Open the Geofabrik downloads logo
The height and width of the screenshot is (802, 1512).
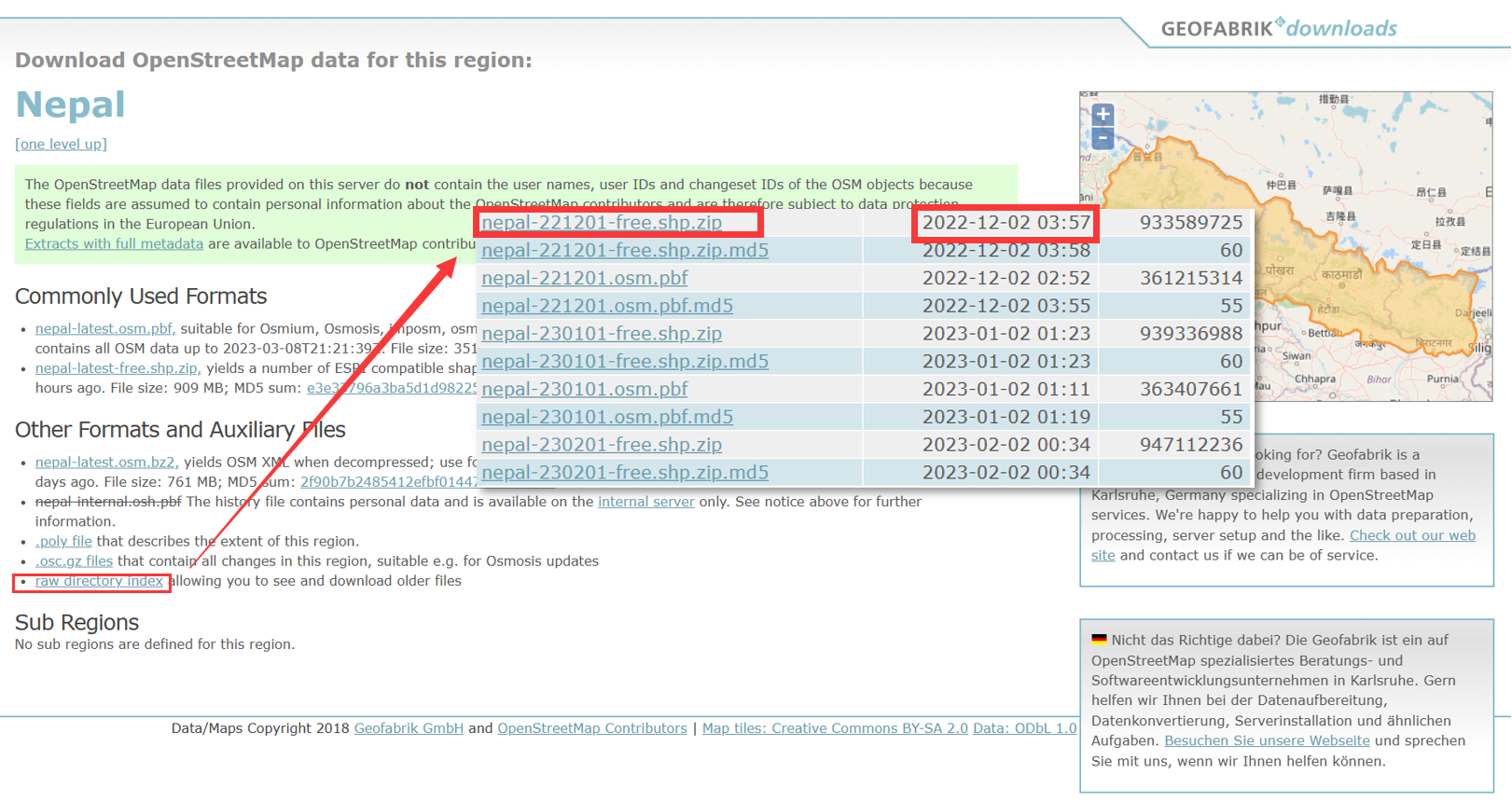pos(1279,28)
